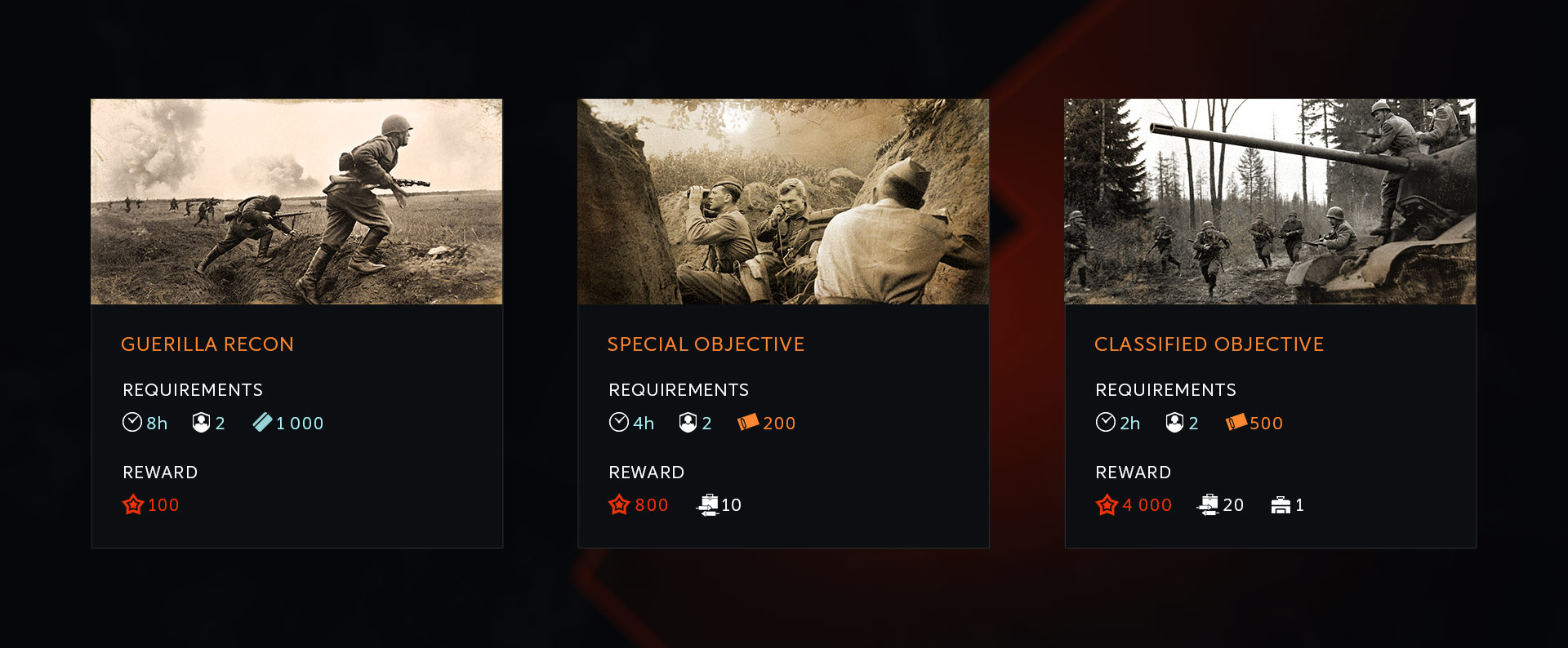This screenshot has height=648, width=1568.
Task: Select the Special Objective mission title
Action: pyautogui.click(x=706, y=344)
